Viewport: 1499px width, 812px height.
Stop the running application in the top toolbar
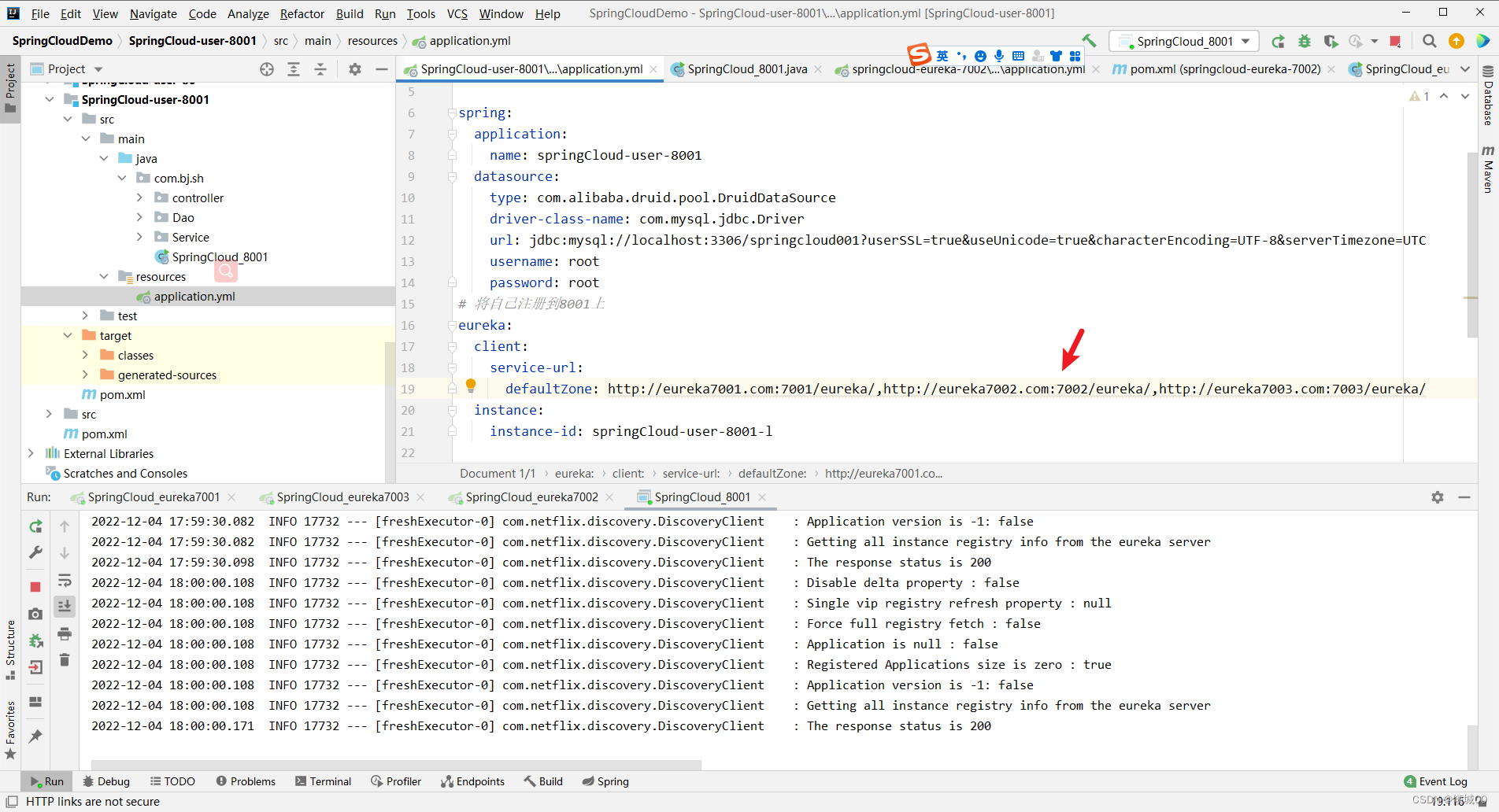pyautogui.click(x=1395, y=41)
